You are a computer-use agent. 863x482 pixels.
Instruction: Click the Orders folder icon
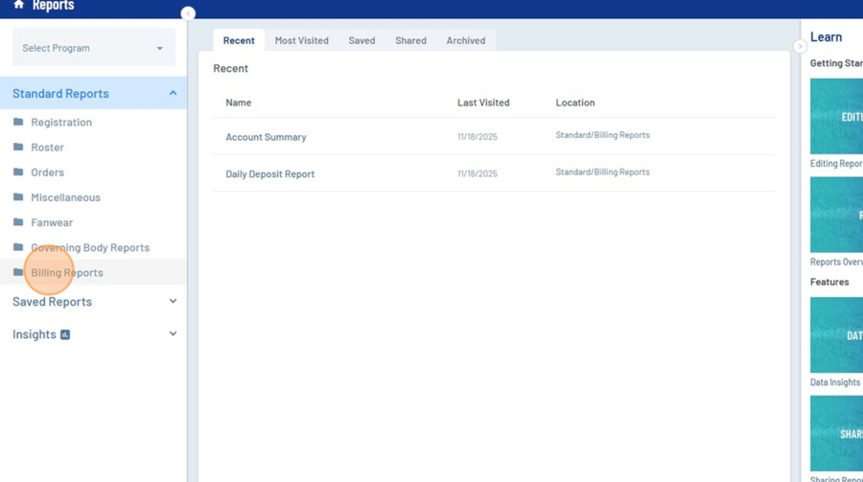pos(18,172)
